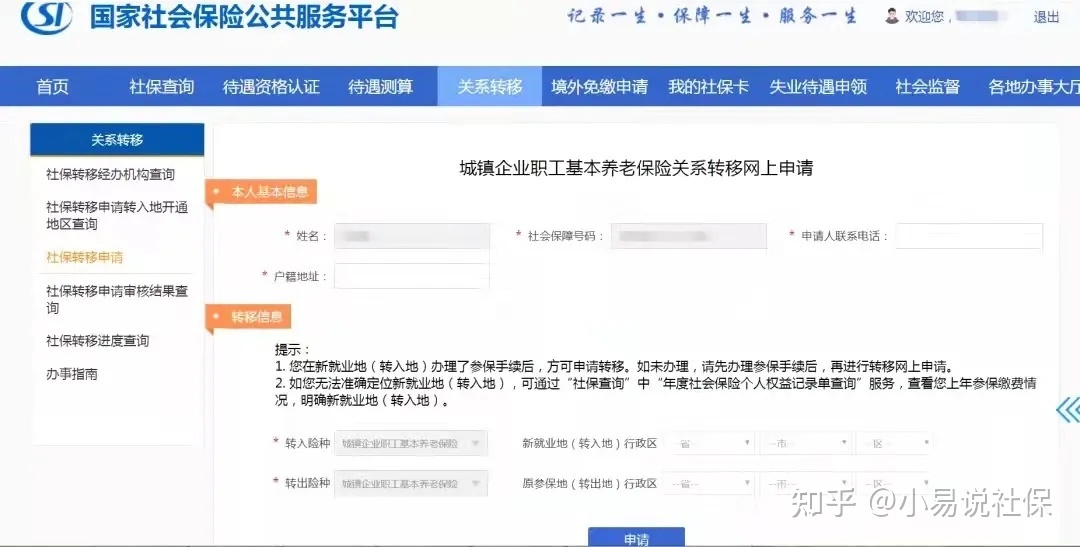The height and width of the screenshot is (547, 1080).
Task: Select district for 新就业地 (转入地)
Action: 894,443
